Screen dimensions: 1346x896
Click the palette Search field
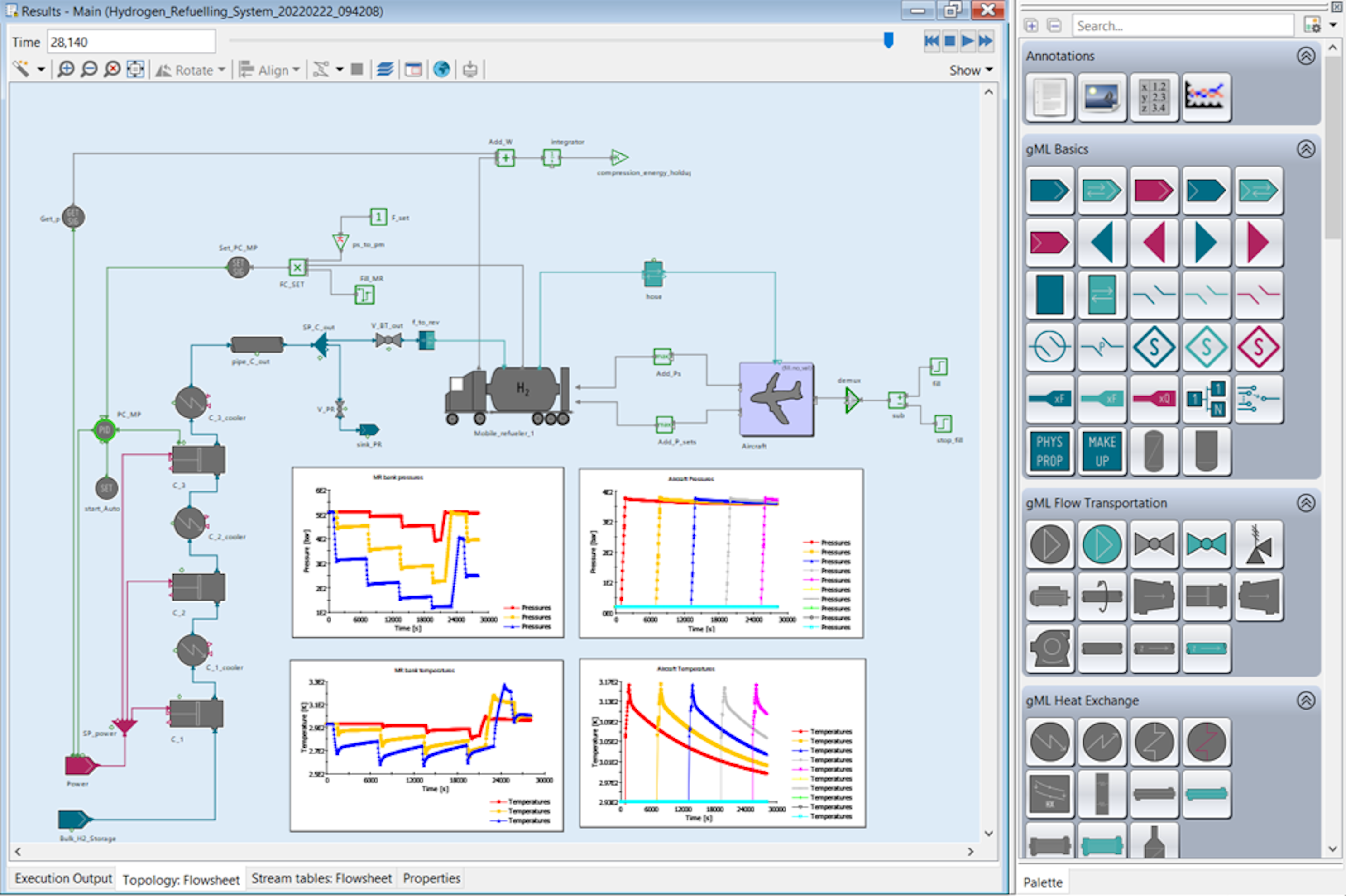click(x=1181, y=26)
